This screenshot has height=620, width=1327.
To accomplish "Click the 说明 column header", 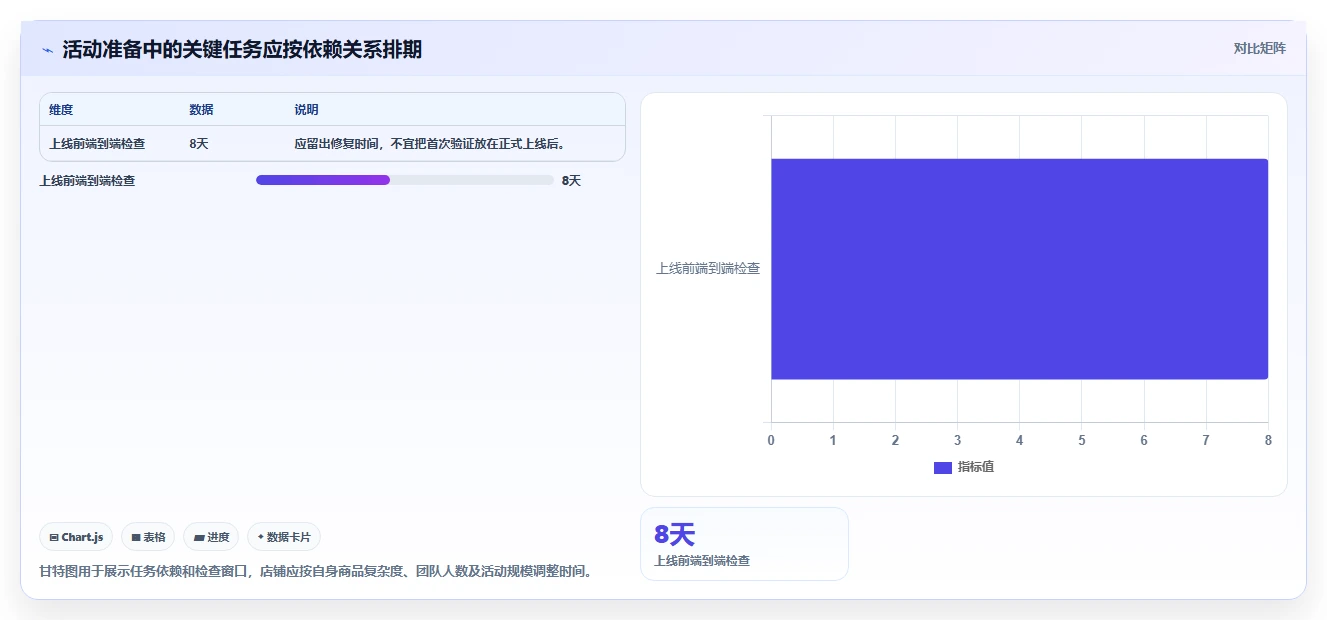I will (306, 110).
